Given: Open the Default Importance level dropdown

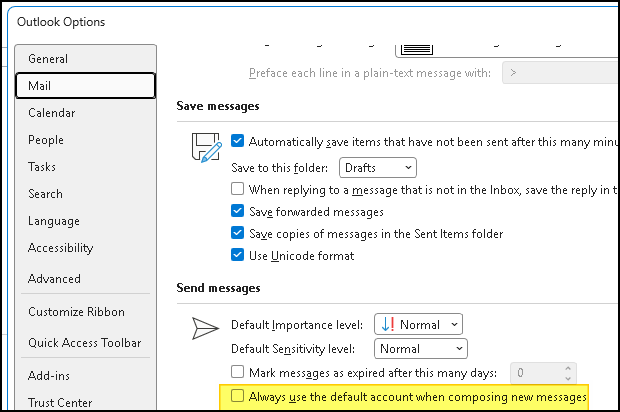Looking at the screenshot, I should click(x=418, y=325).
